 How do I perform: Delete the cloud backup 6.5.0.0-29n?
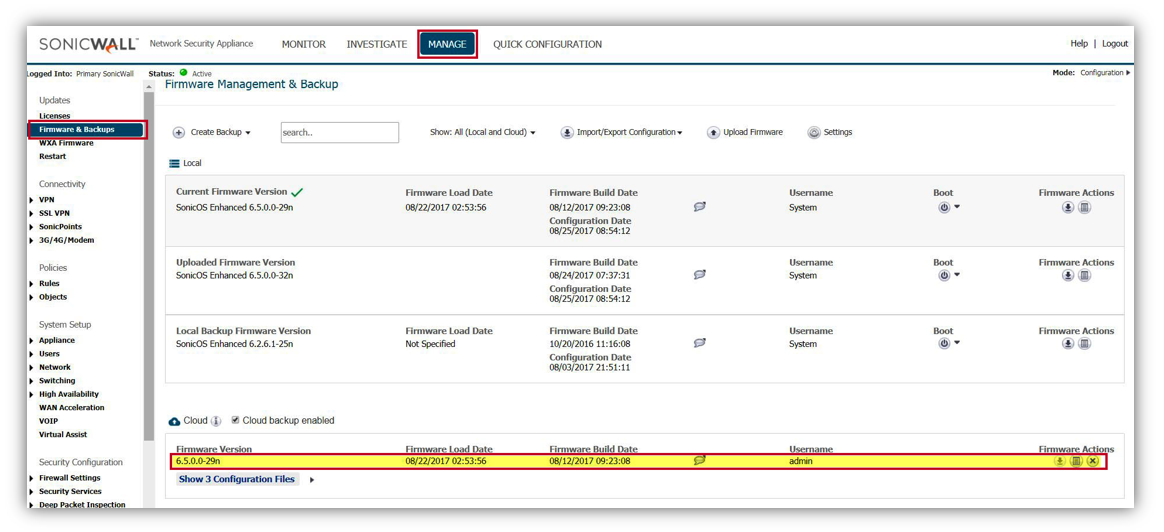point(1093,461)
